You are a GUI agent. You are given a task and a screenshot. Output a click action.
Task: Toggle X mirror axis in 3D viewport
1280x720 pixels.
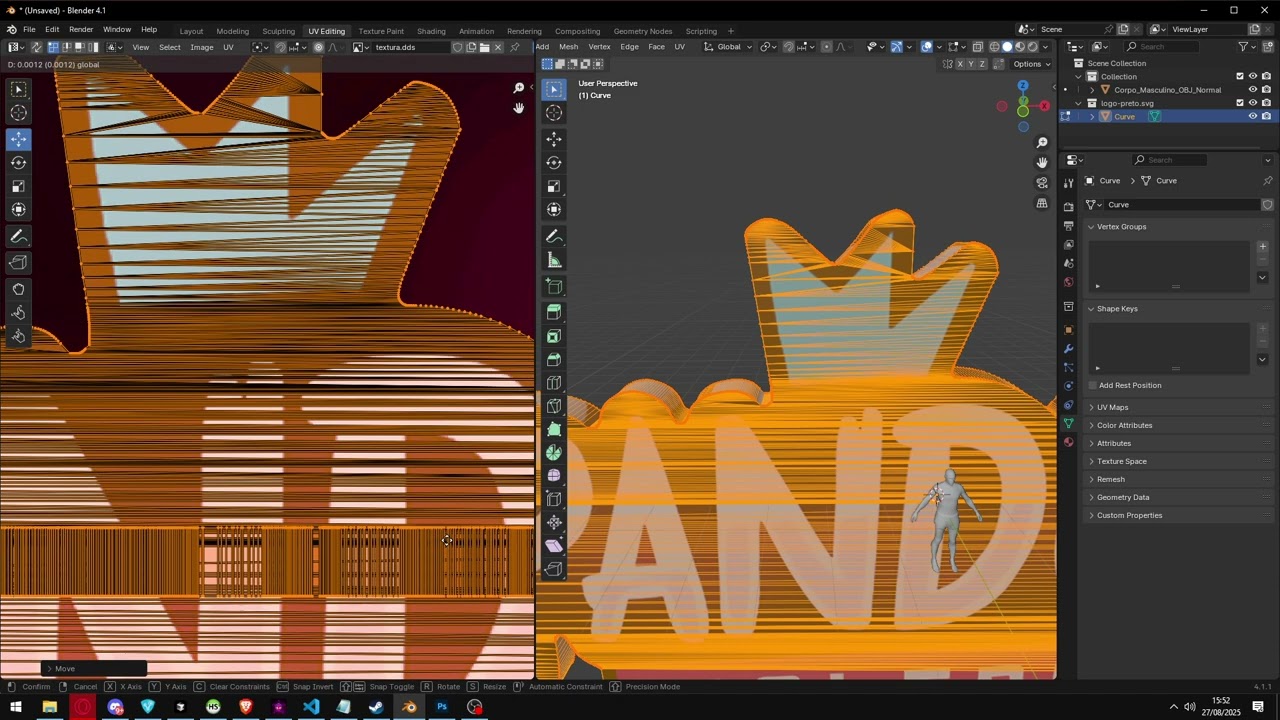tap(960, 64)
